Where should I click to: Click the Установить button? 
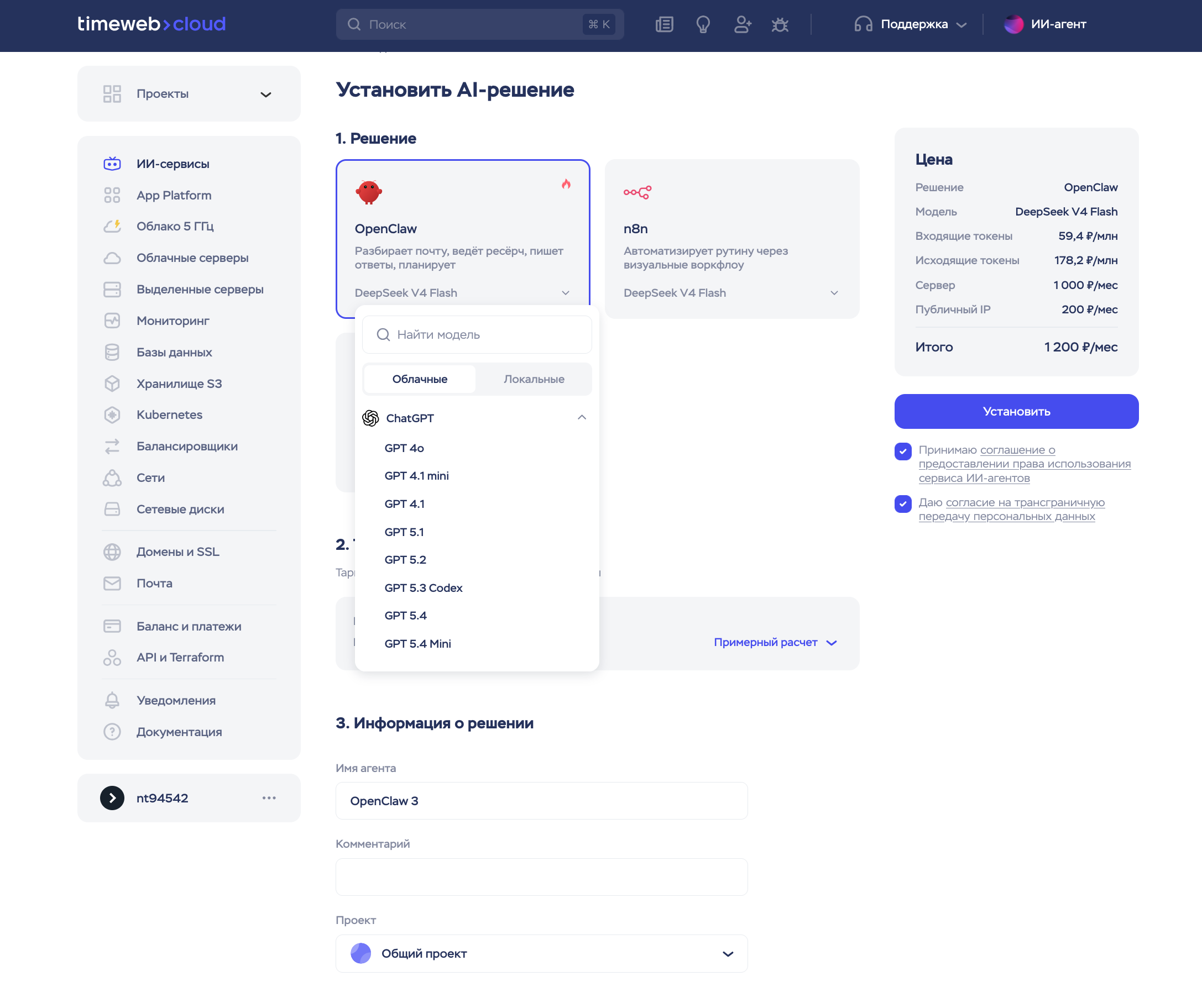(1017, 411)
